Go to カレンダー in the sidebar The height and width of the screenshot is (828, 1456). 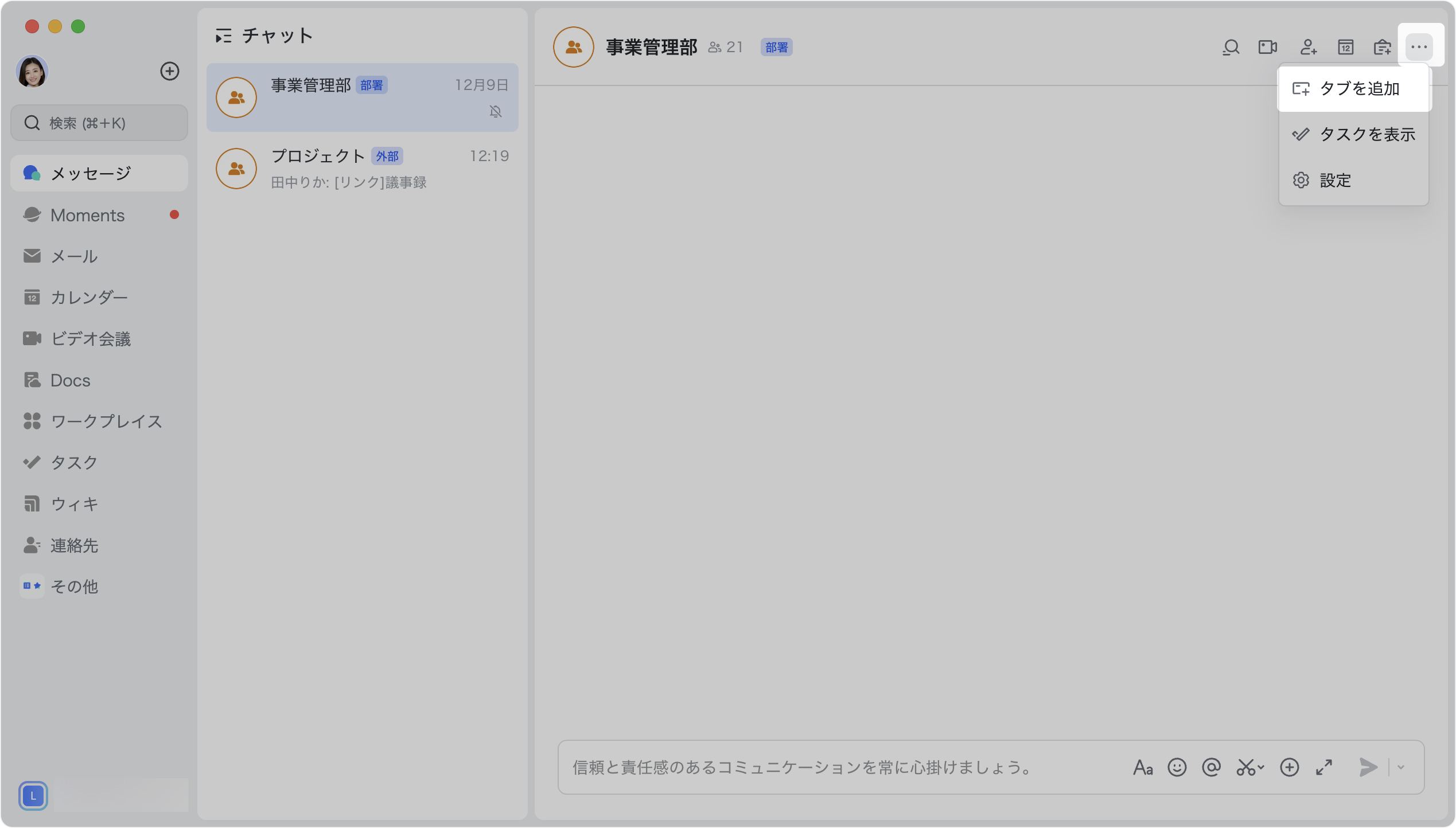[89, 298]
